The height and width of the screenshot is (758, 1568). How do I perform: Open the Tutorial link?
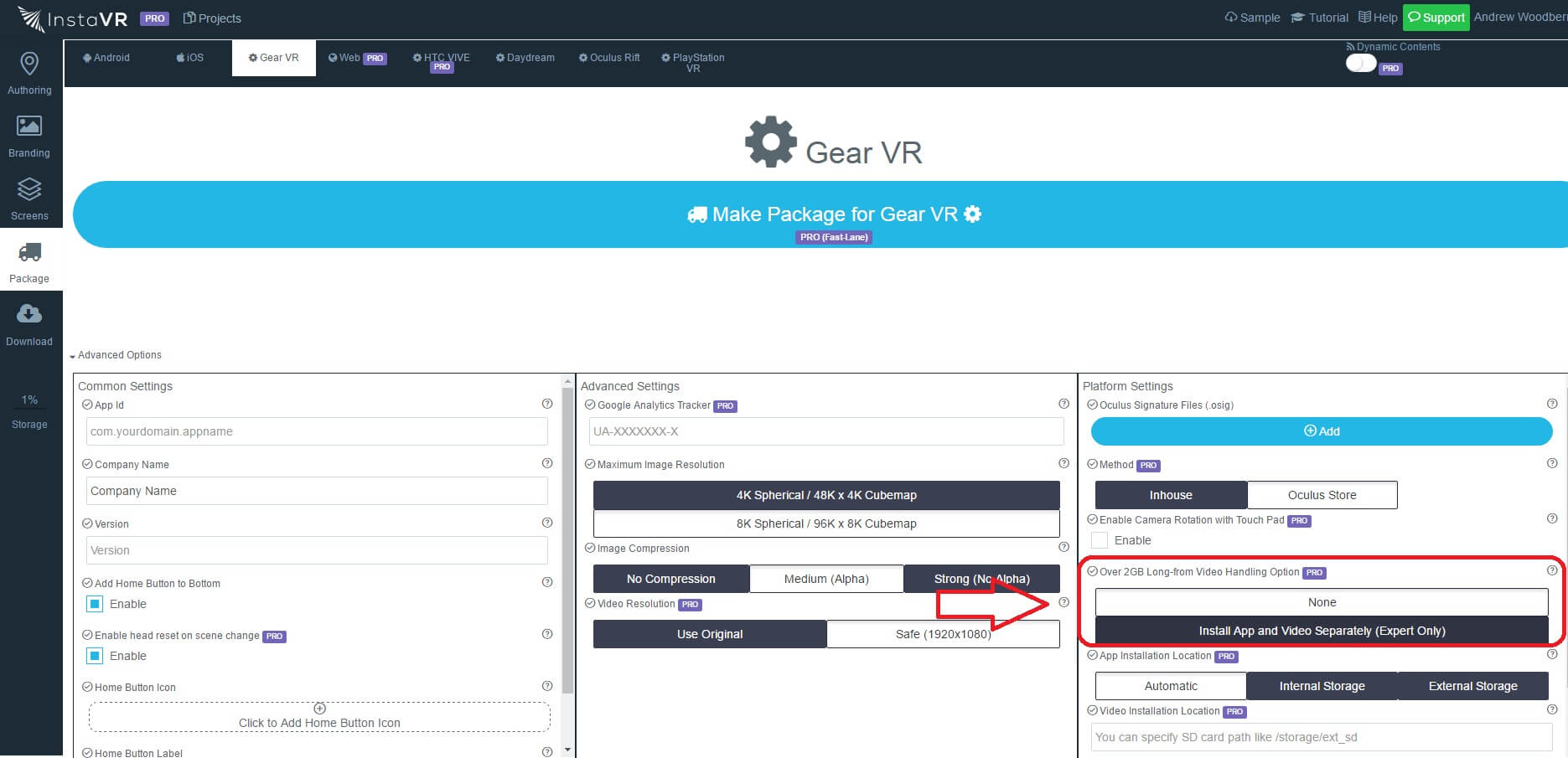tap(1319, 18)
